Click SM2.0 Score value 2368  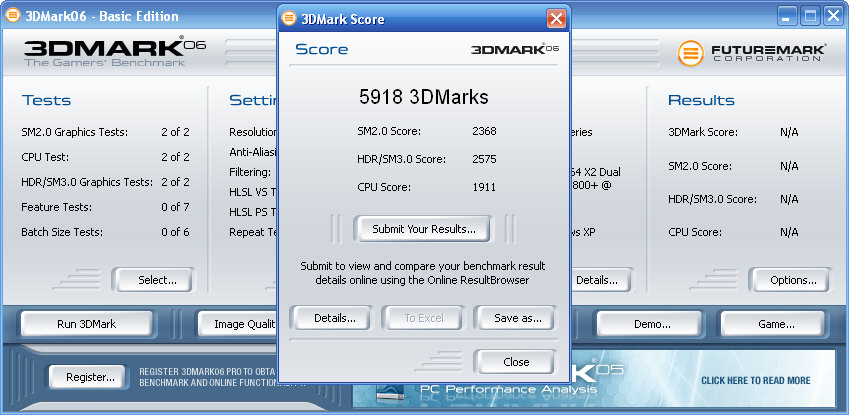[484, 131]
